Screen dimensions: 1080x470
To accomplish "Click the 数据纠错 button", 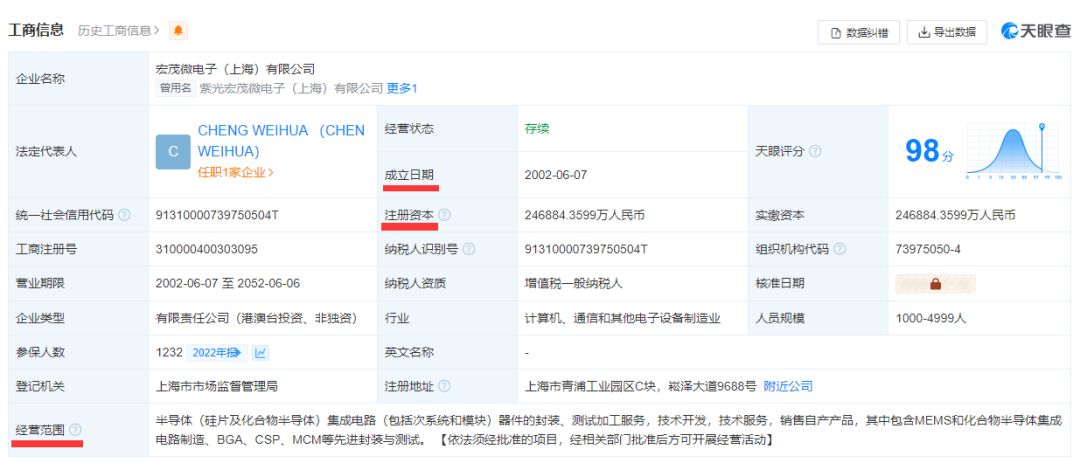I will point(858,32).
